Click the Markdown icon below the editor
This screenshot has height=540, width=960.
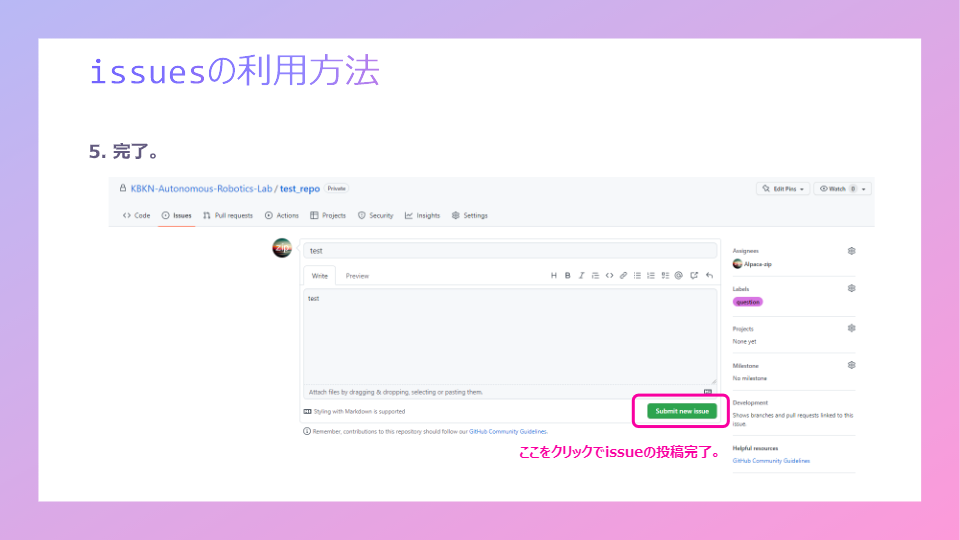point(307,411)
